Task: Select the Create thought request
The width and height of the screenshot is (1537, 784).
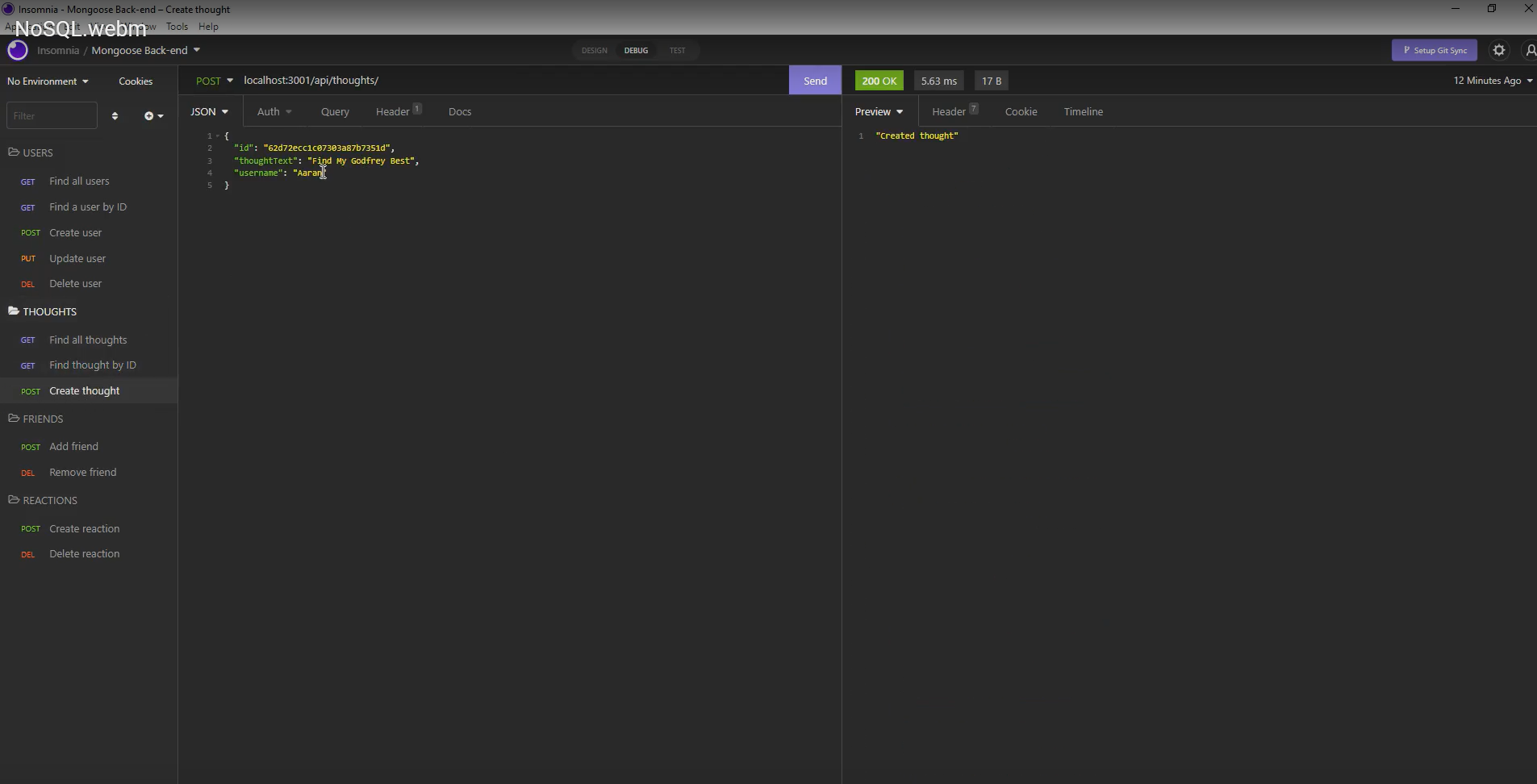Action: point(89,391)
